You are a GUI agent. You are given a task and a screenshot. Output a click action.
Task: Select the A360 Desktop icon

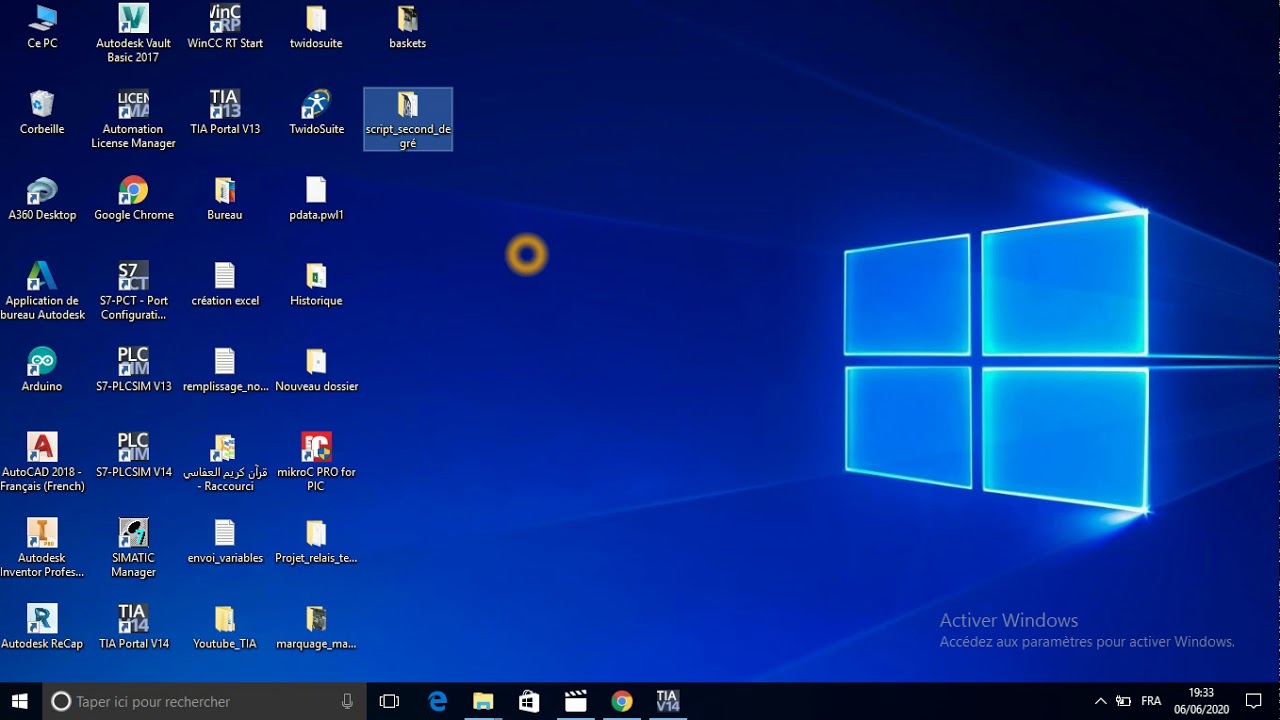click(42, 199)
